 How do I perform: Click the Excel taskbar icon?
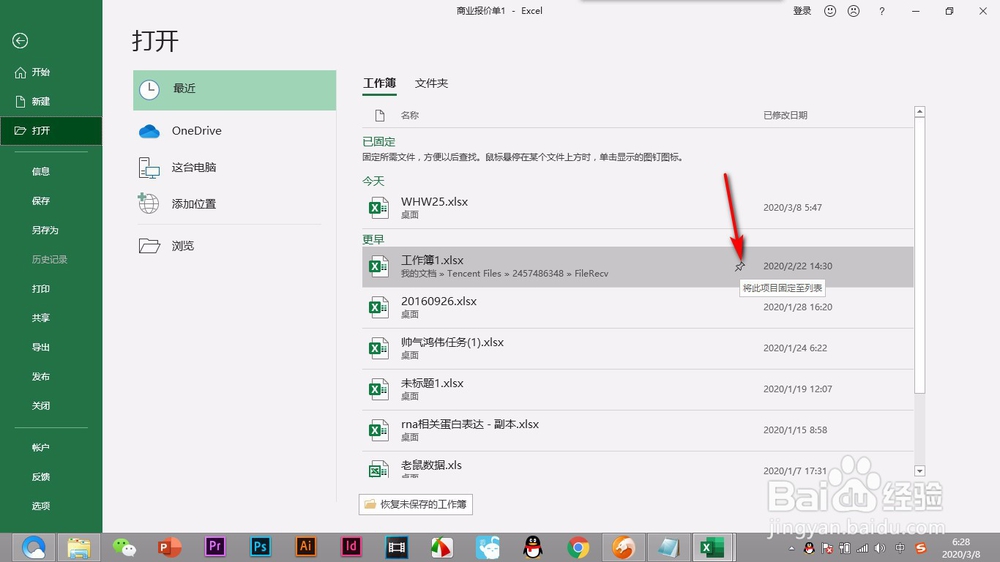pos(712,547)
